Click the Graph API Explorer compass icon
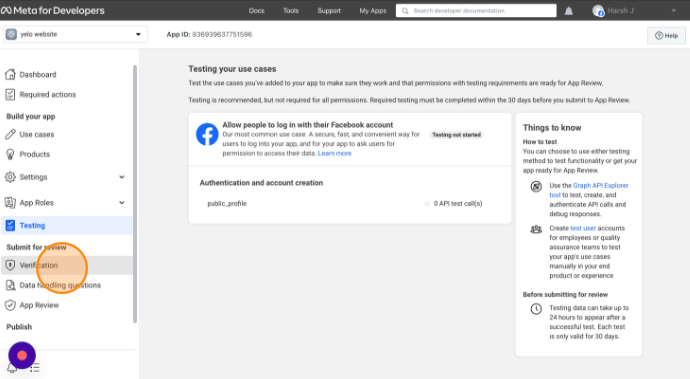 pos(536,187)
